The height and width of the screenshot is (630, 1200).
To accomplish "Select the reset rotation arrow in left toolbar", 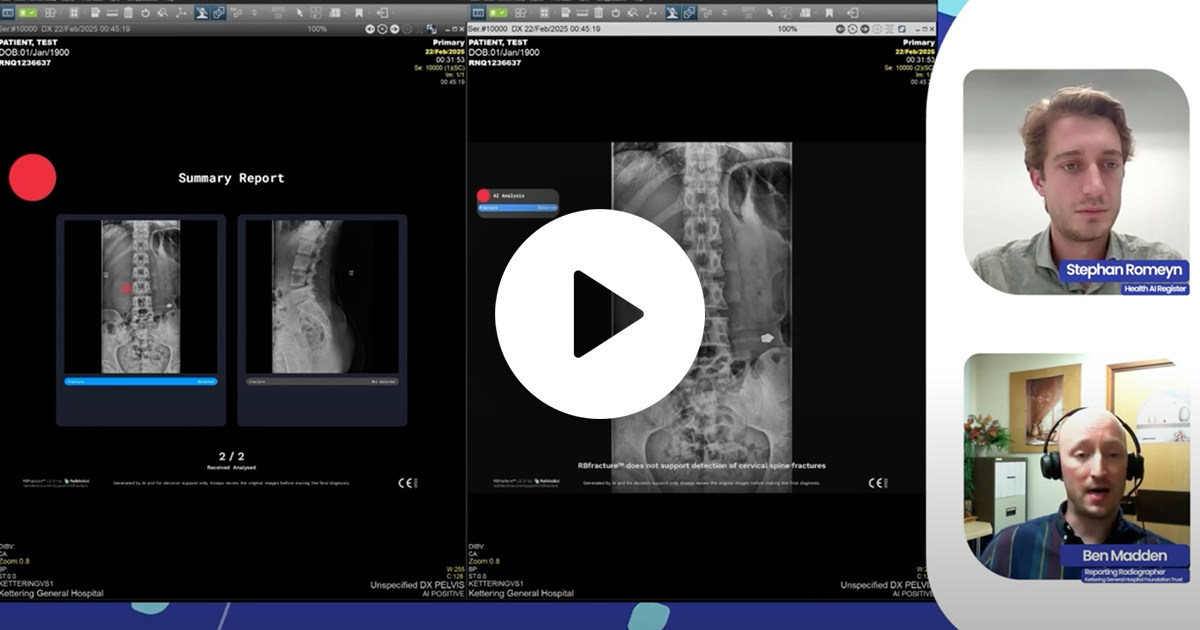I will click(145, 13).
